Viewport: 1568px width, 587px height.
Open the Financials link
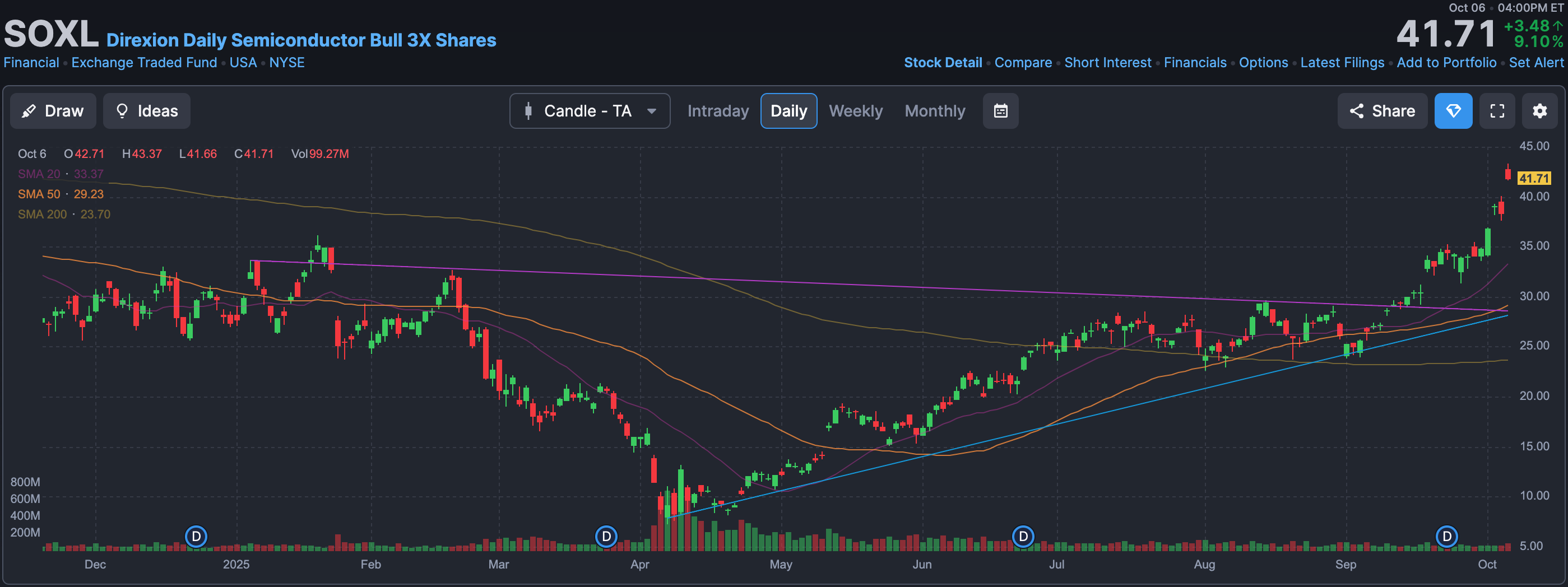point(1195,63)
